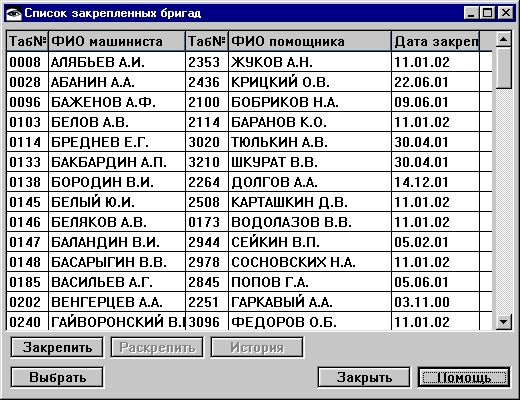Click the date 09.06.01
The image size is (520, 400).
click(422, 102)
